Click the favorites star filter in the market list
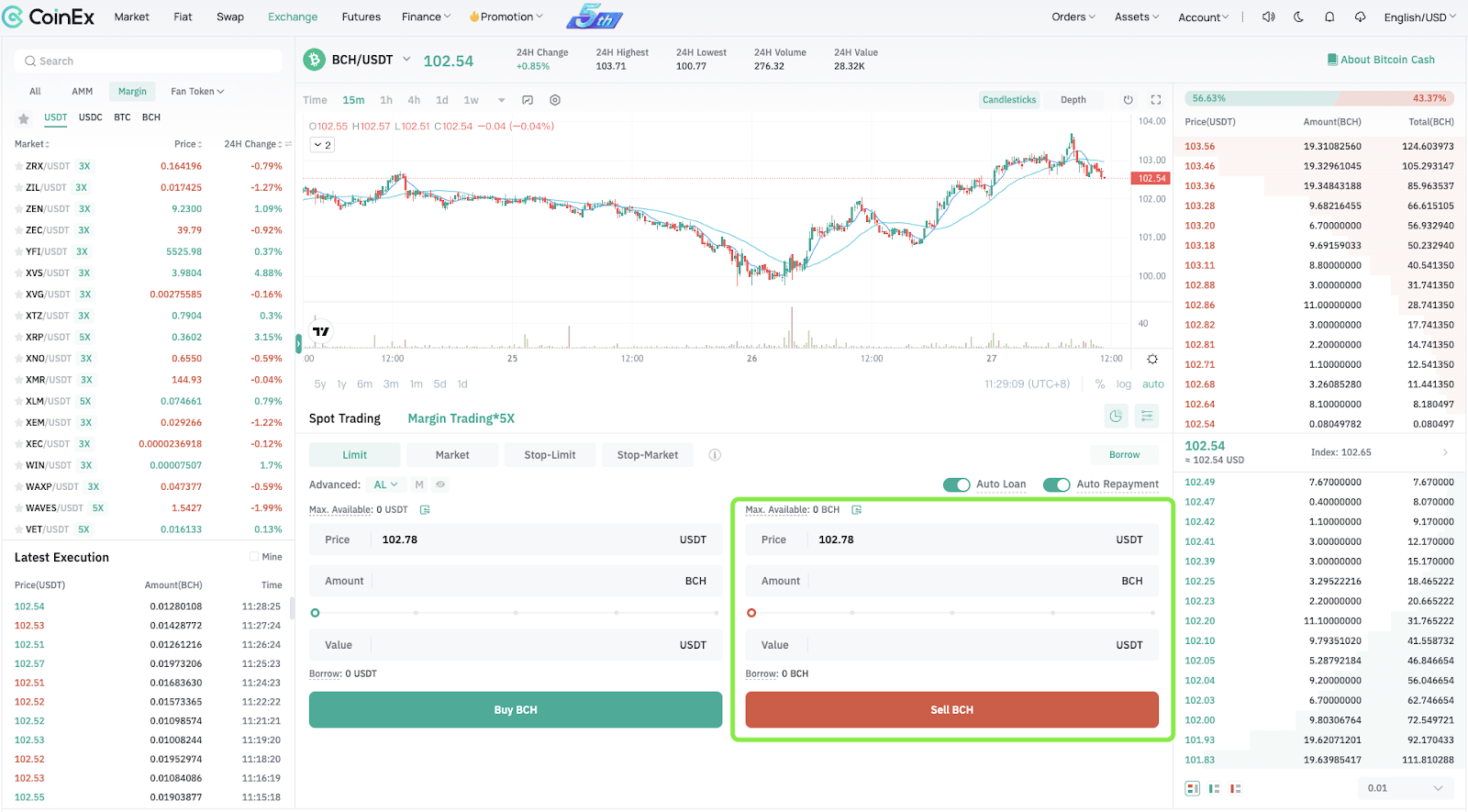 [x=24, y=118]
